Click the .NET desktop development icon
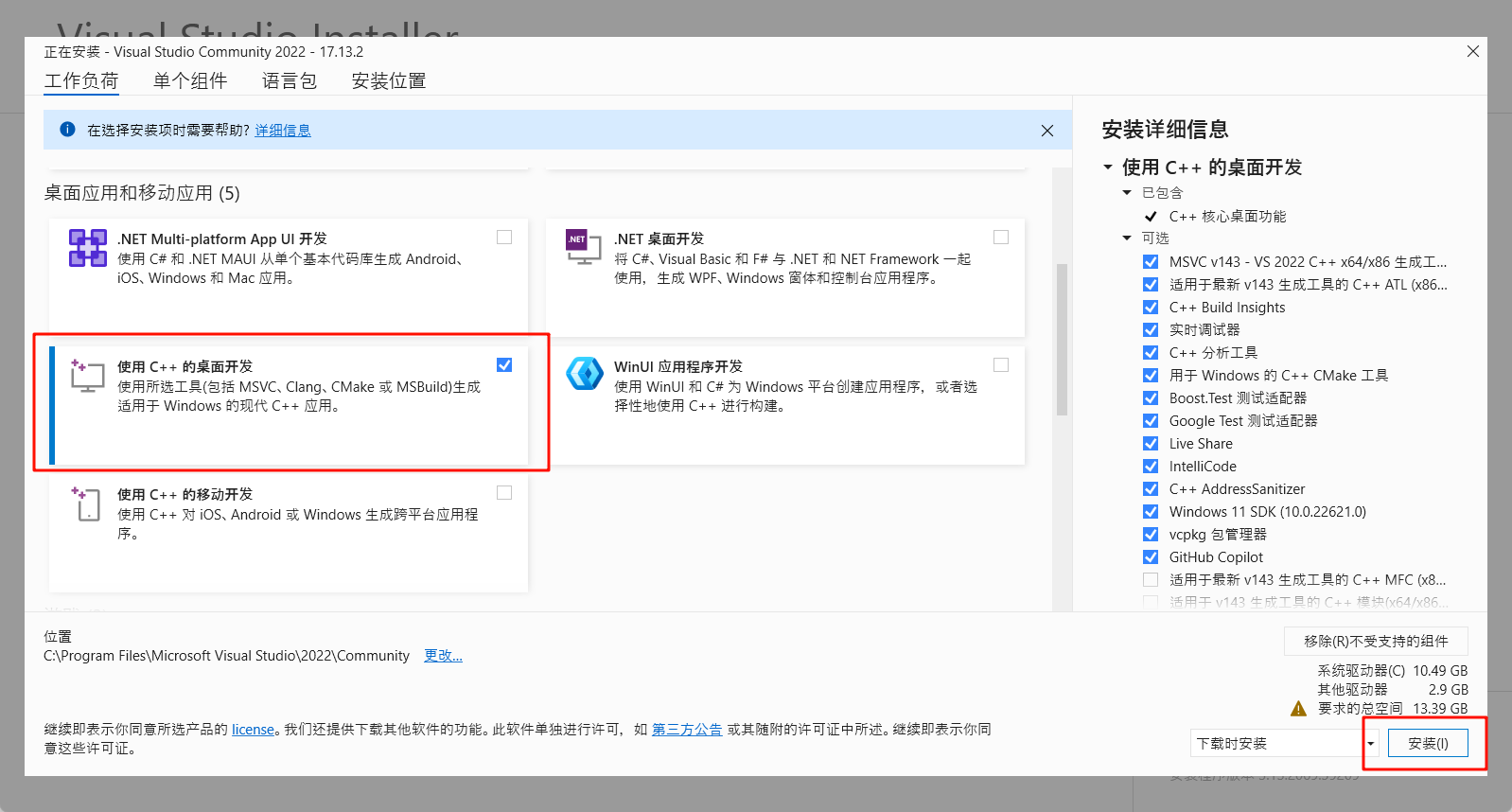 [584, 247]
